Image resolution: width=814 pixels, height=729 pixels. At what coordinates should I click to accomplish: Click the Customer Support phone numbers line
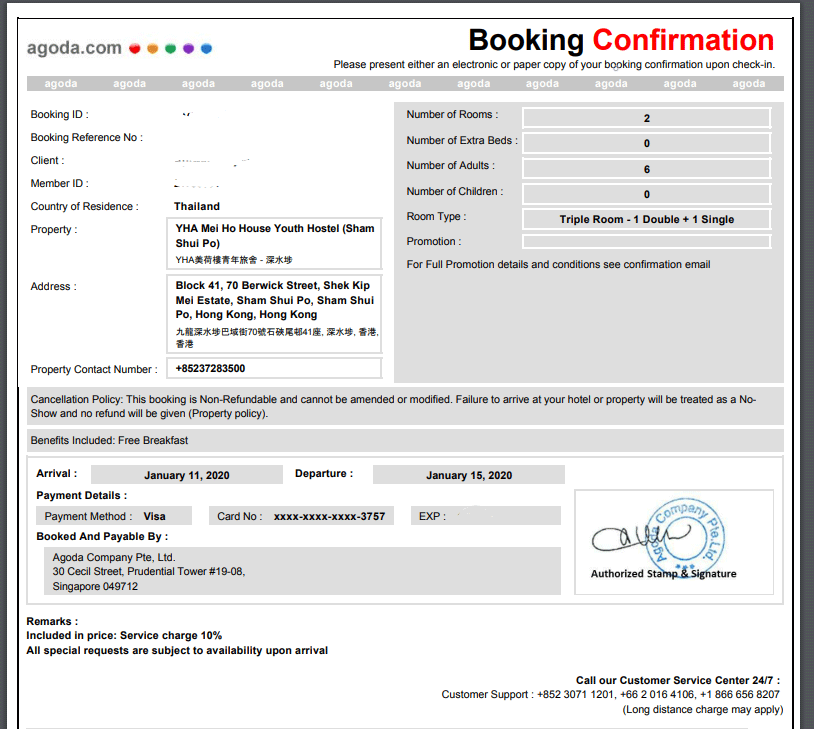click(610, 695)
